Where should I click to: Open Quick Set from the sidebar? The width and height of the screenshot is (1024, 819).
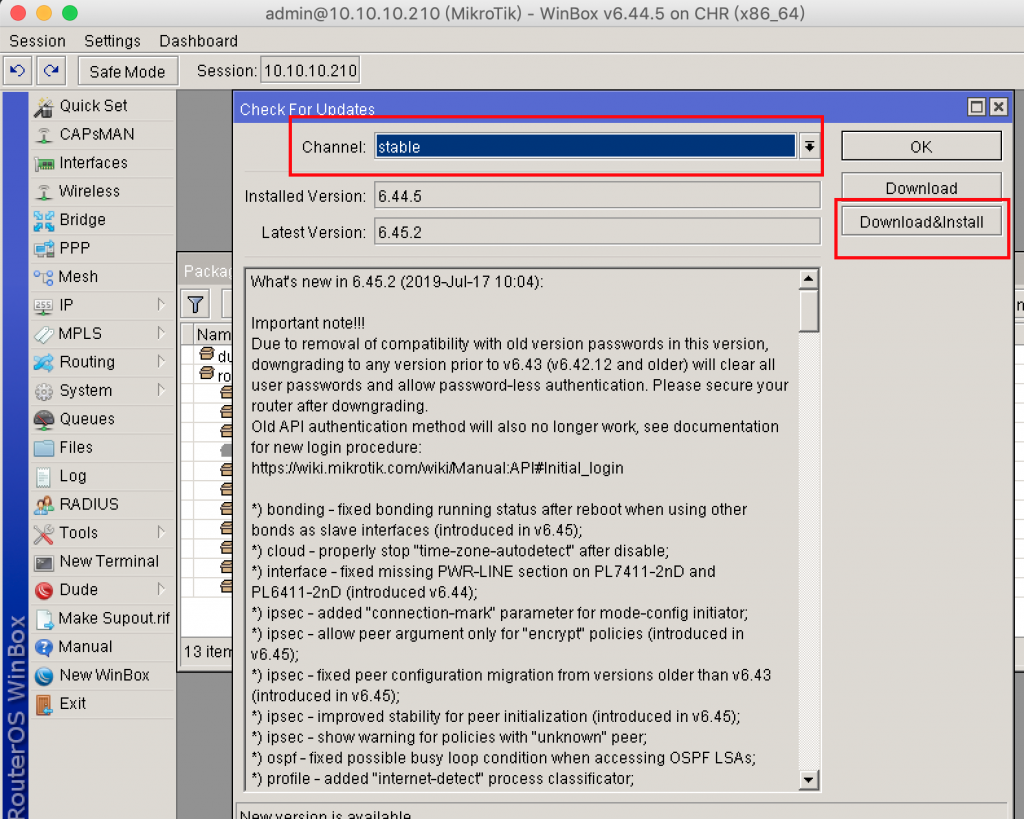103,106
